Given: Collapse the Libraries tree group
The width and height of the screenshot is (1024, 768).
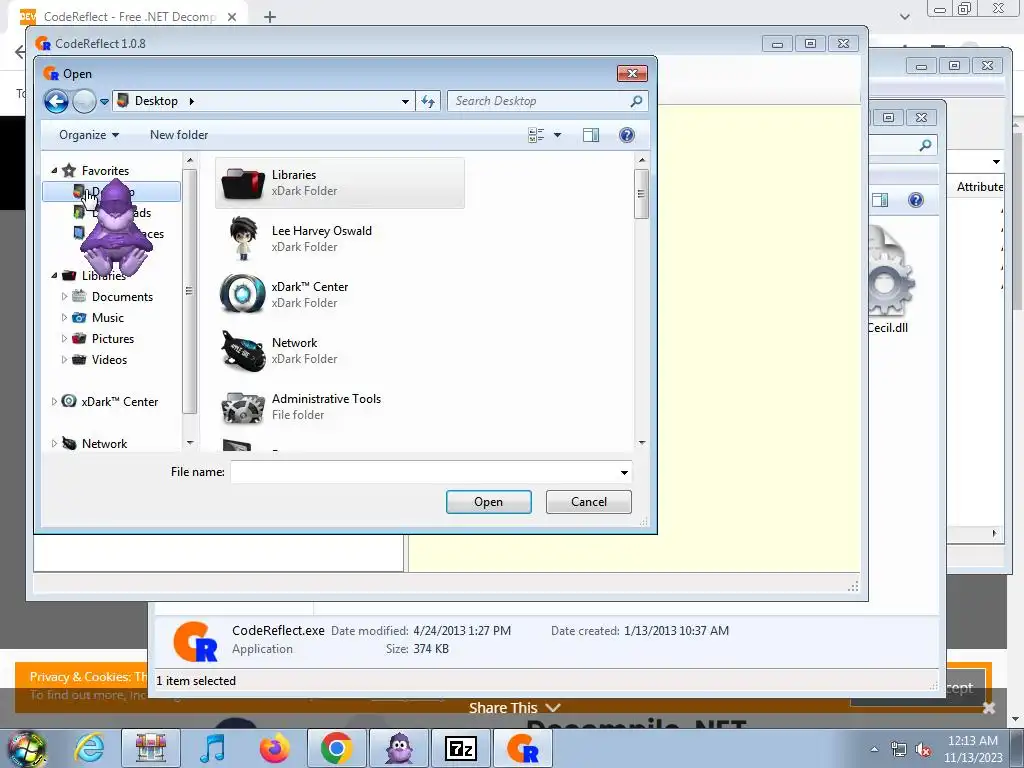Looking at the screenshot, I should (x=54, y=276).
